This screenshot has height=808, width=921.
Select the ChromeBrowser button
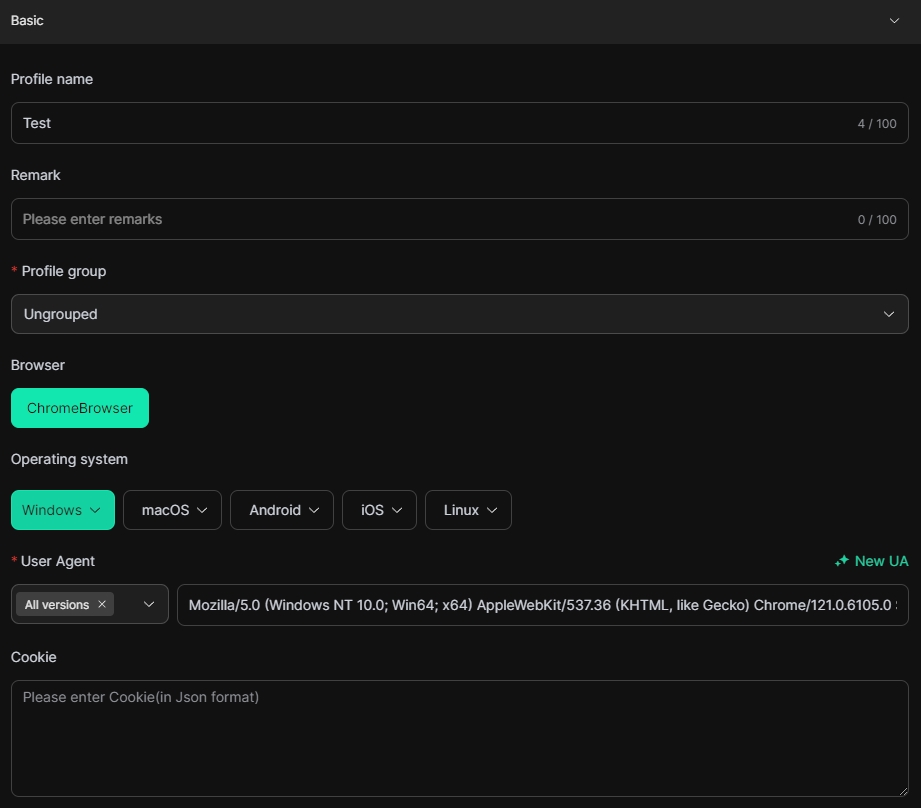point(80,408)
